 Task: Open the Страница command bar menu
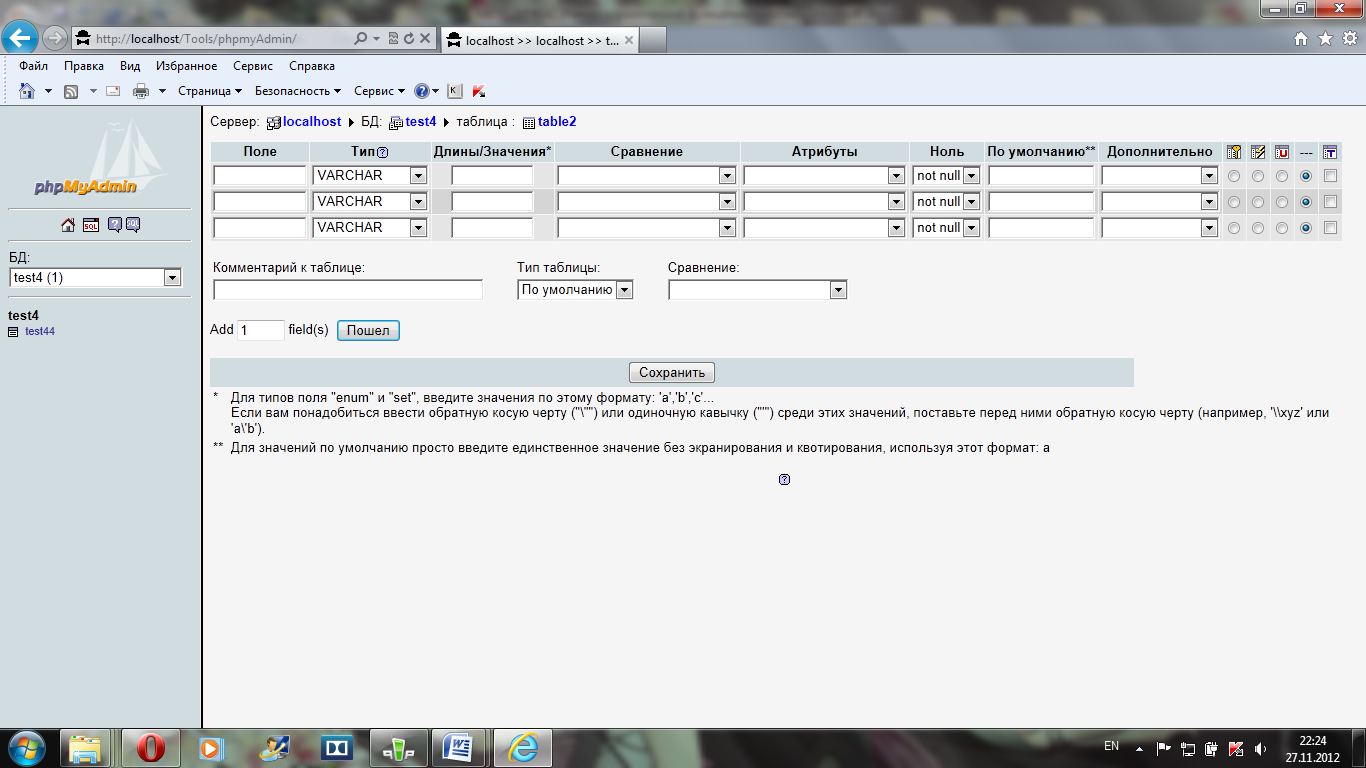[210, 91]
